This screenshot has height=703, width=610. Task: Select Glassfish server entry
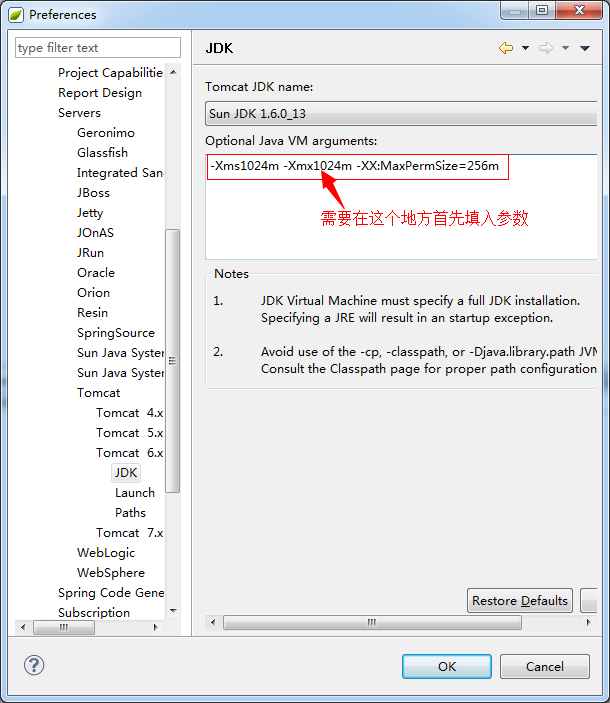tap(102, 152)
